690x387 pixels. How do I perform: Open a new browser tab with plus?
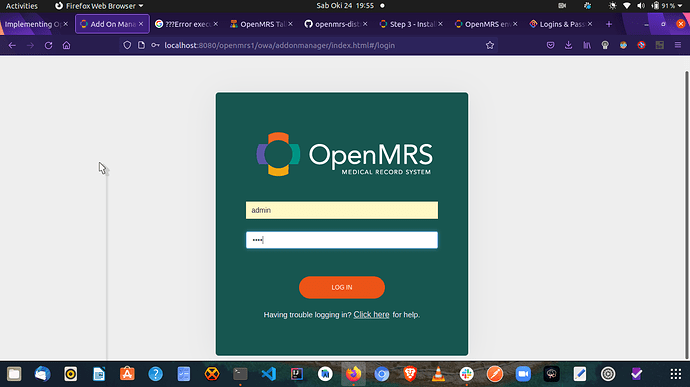coord(609,24)
